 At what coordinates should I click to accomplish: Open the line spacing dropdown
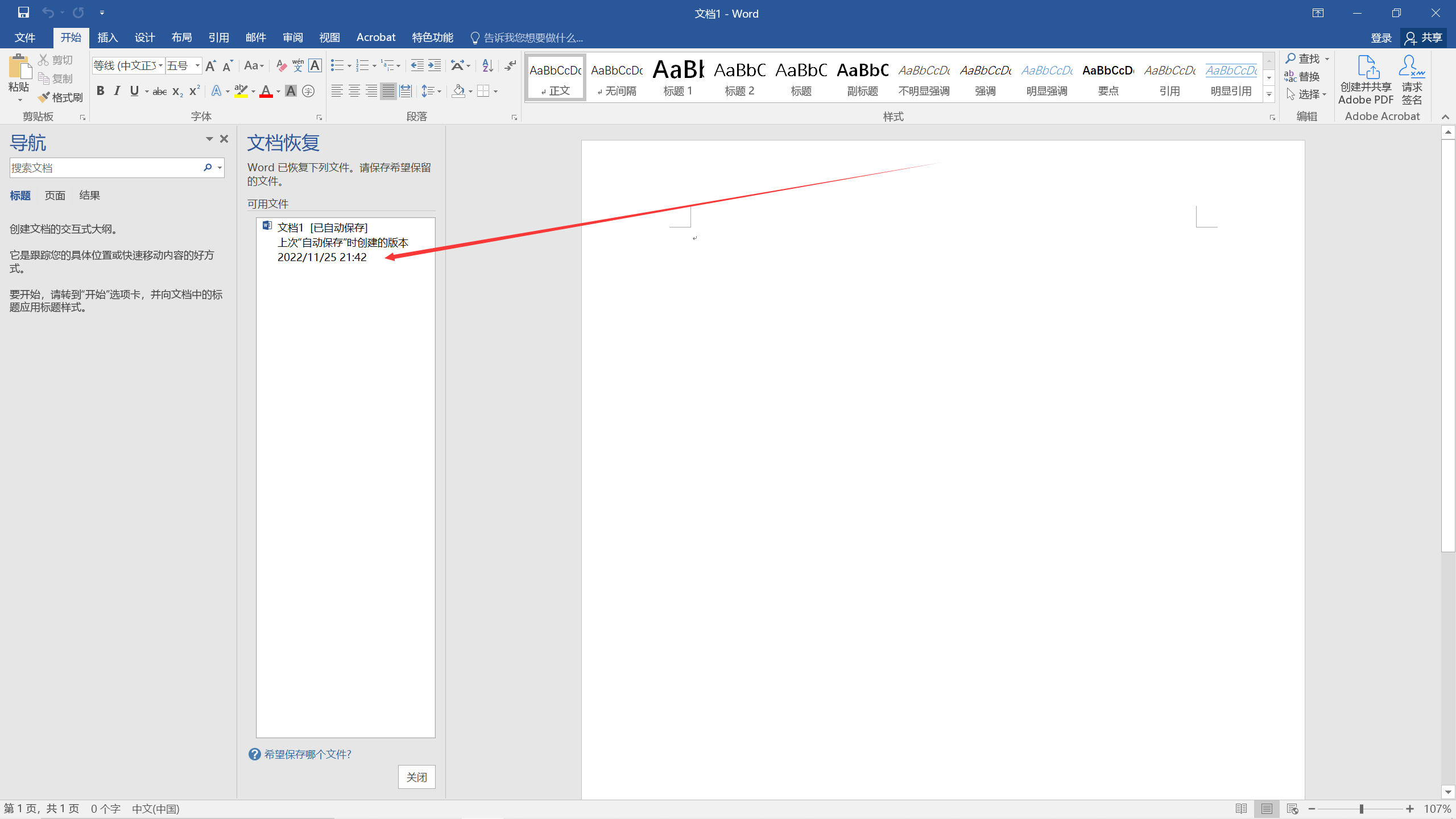431,91
